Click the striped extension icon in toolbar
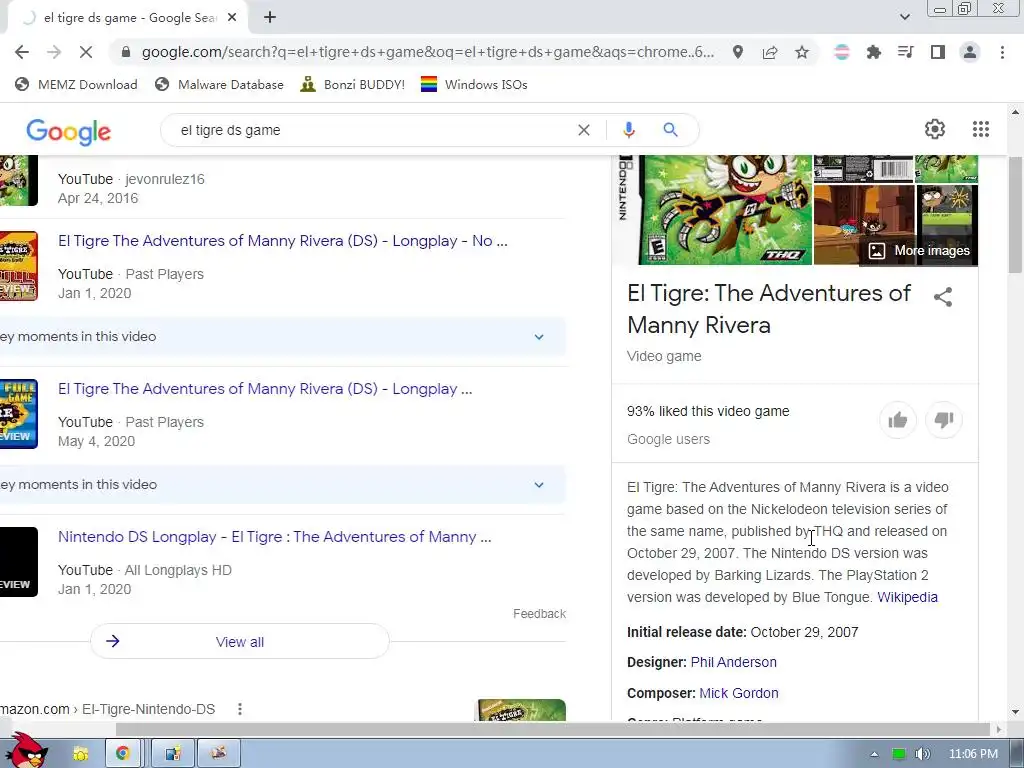This screenshot has height=768, width=1024. pos(842,52)
